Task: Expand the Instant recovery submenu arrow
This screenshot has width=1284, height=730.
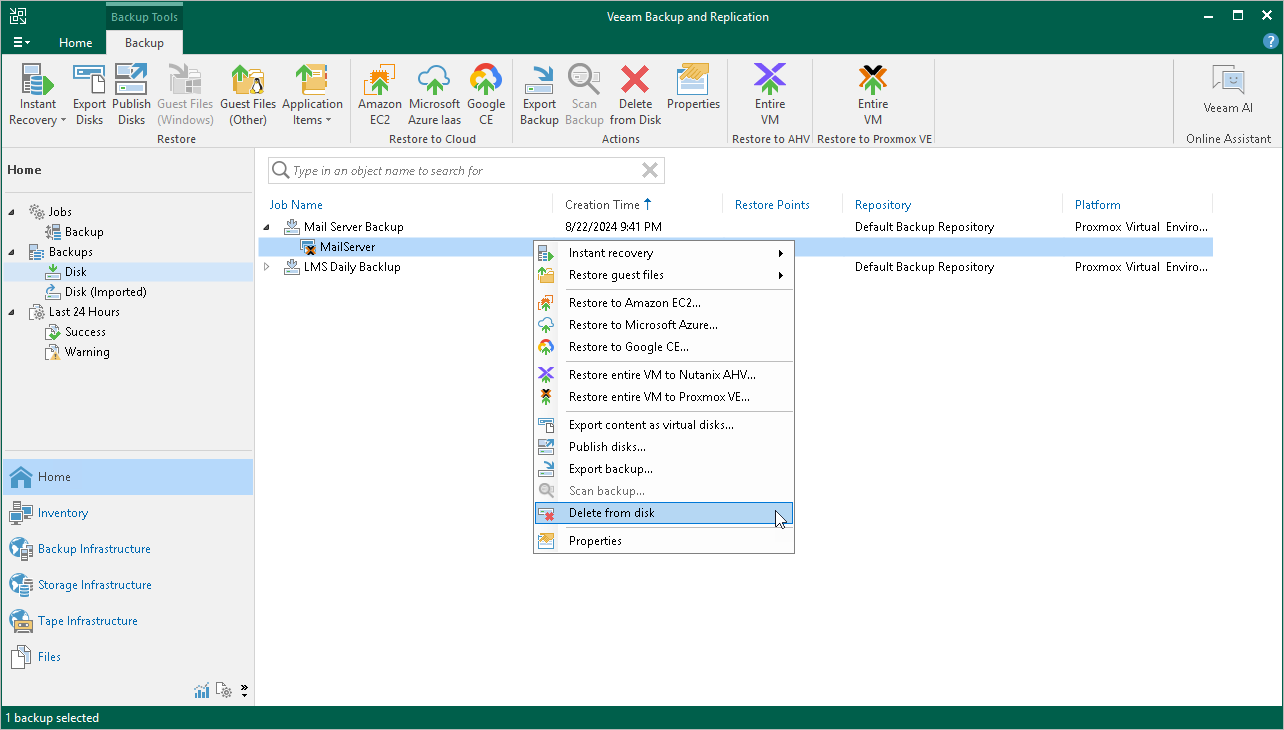Action: (780, 253)
